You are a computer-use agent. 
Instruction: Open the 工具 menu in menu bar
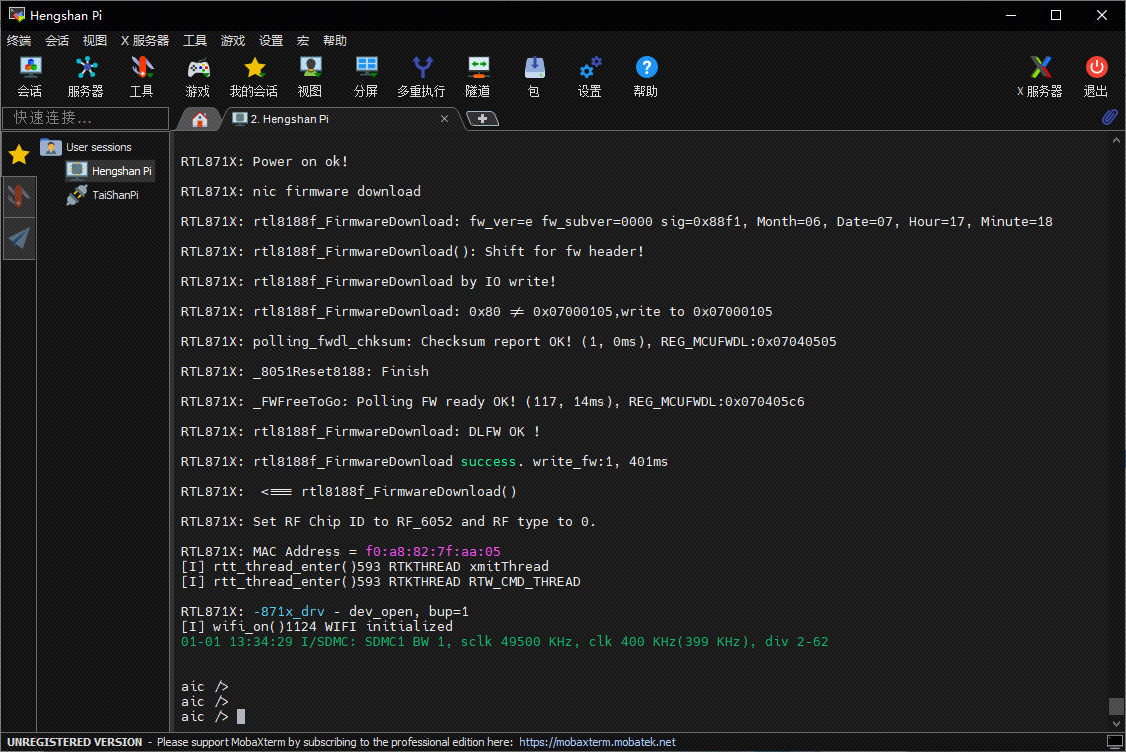coord(195,40)
